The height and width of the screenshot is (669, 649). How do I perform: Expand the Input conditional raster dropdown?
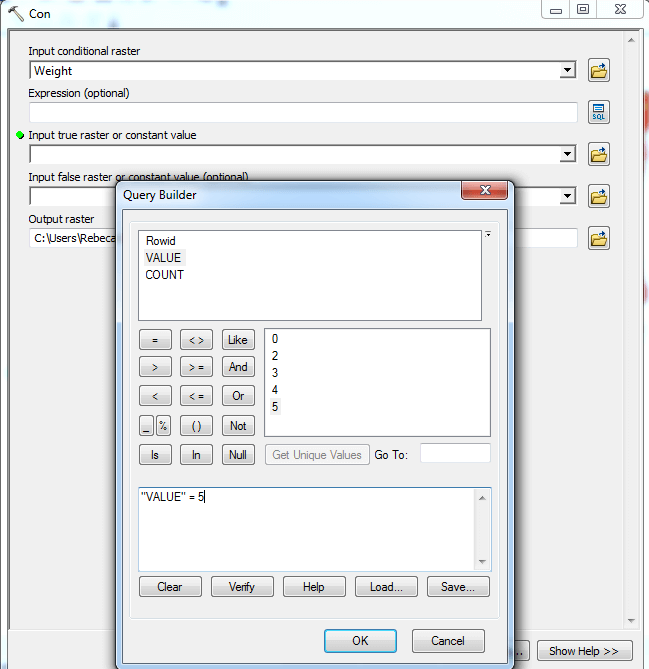pyautogui.click(x=568, y=71)
